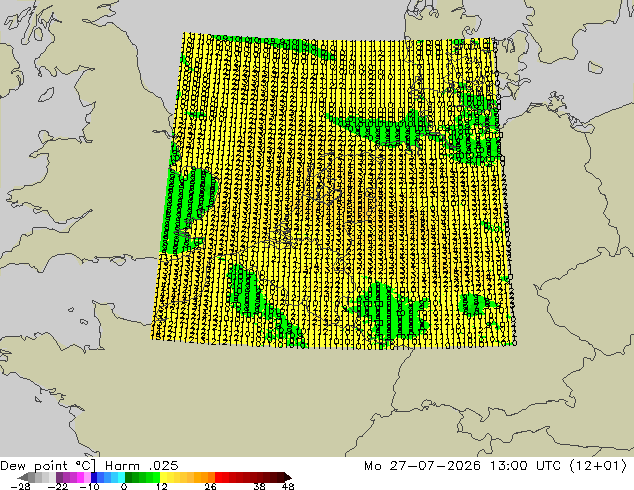The image size is (634, 490).
Task: Click the legend label "-10"
Action: (x=90, y=486)
